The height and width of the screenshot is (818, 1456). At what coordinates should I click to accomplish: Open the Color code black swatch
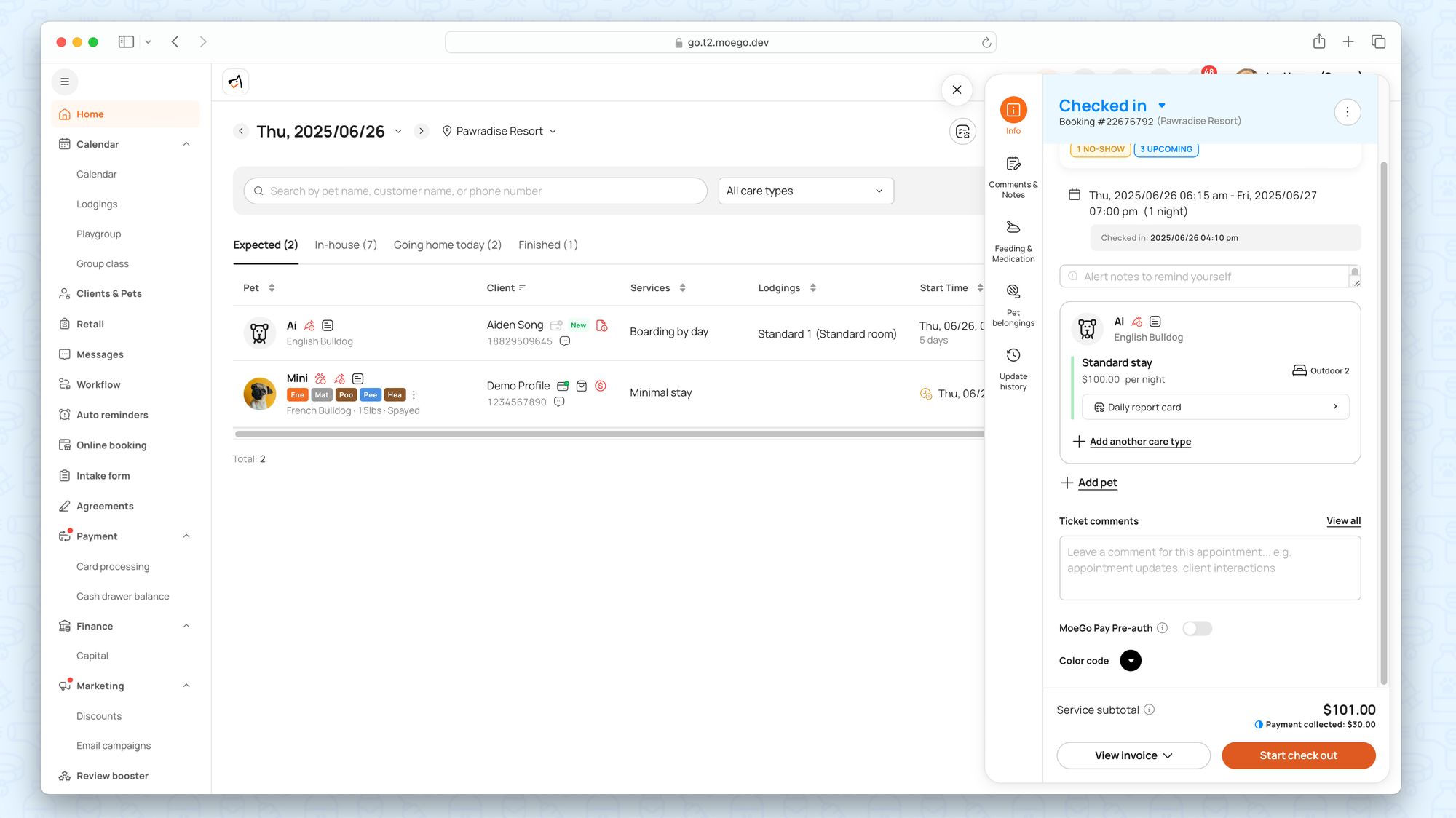coord(1130,661)
